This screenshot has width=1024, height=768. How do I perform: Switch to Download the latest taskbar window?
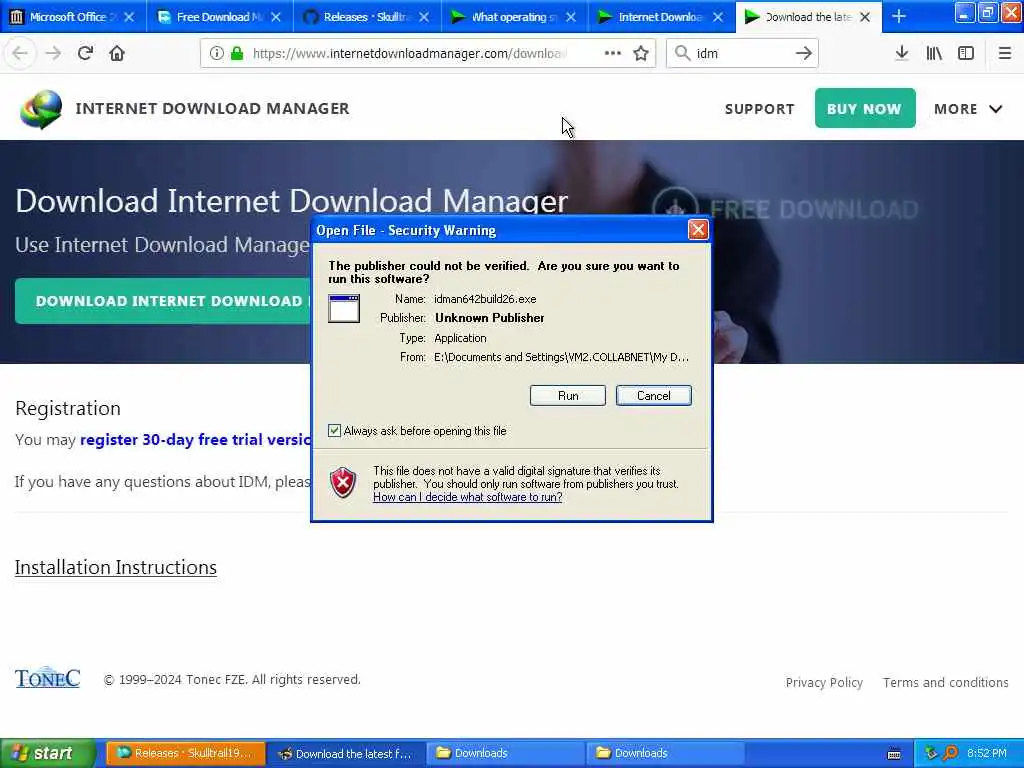click(346, 754)
